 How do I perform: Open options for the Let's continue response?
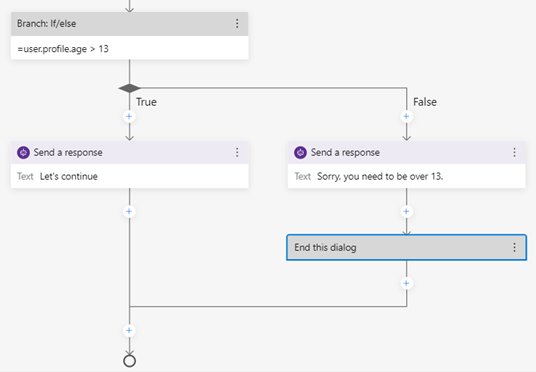coord(237,152)
